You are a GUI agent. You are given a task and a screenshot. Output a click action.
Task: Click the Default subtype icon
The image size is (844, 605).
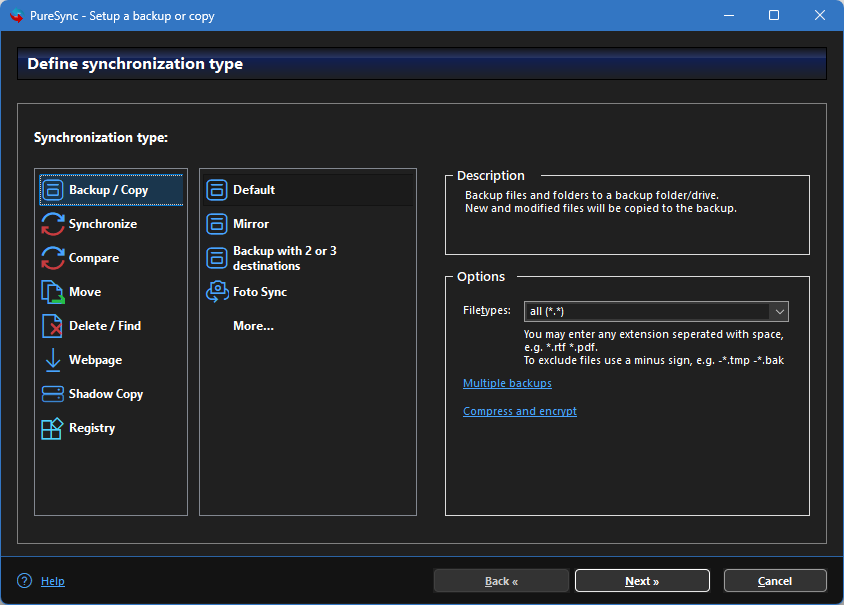[217, 190]
